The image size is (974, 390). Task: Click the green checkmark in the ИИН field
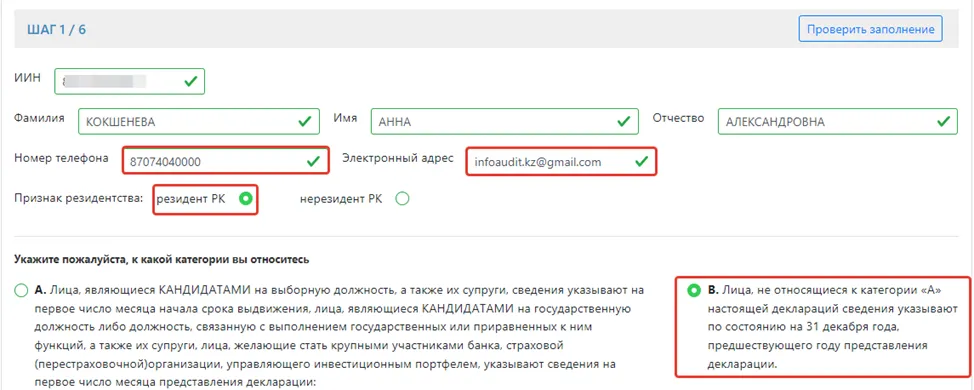click(191, 81)
